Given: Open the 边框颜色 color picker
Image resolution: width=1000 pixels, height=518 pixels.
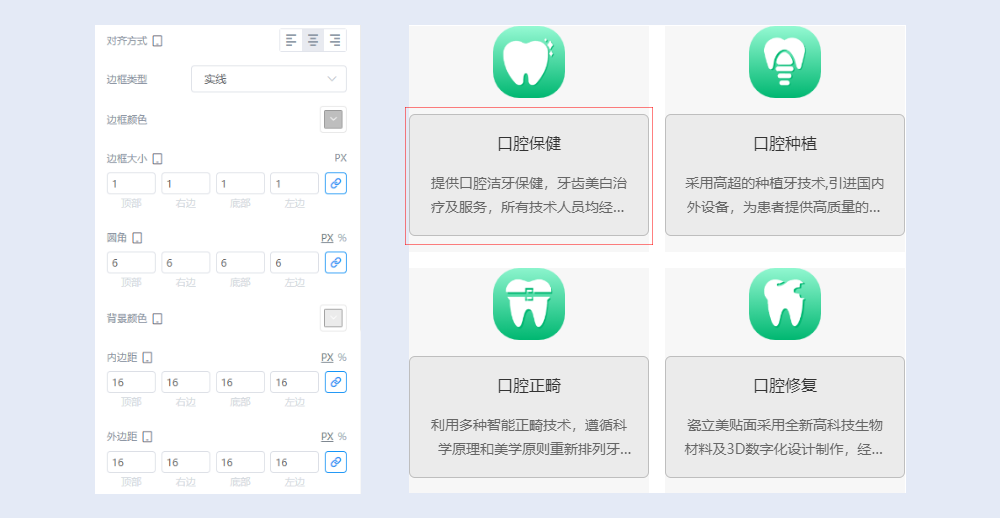Looking at the screenshot, I should [333, 119].
